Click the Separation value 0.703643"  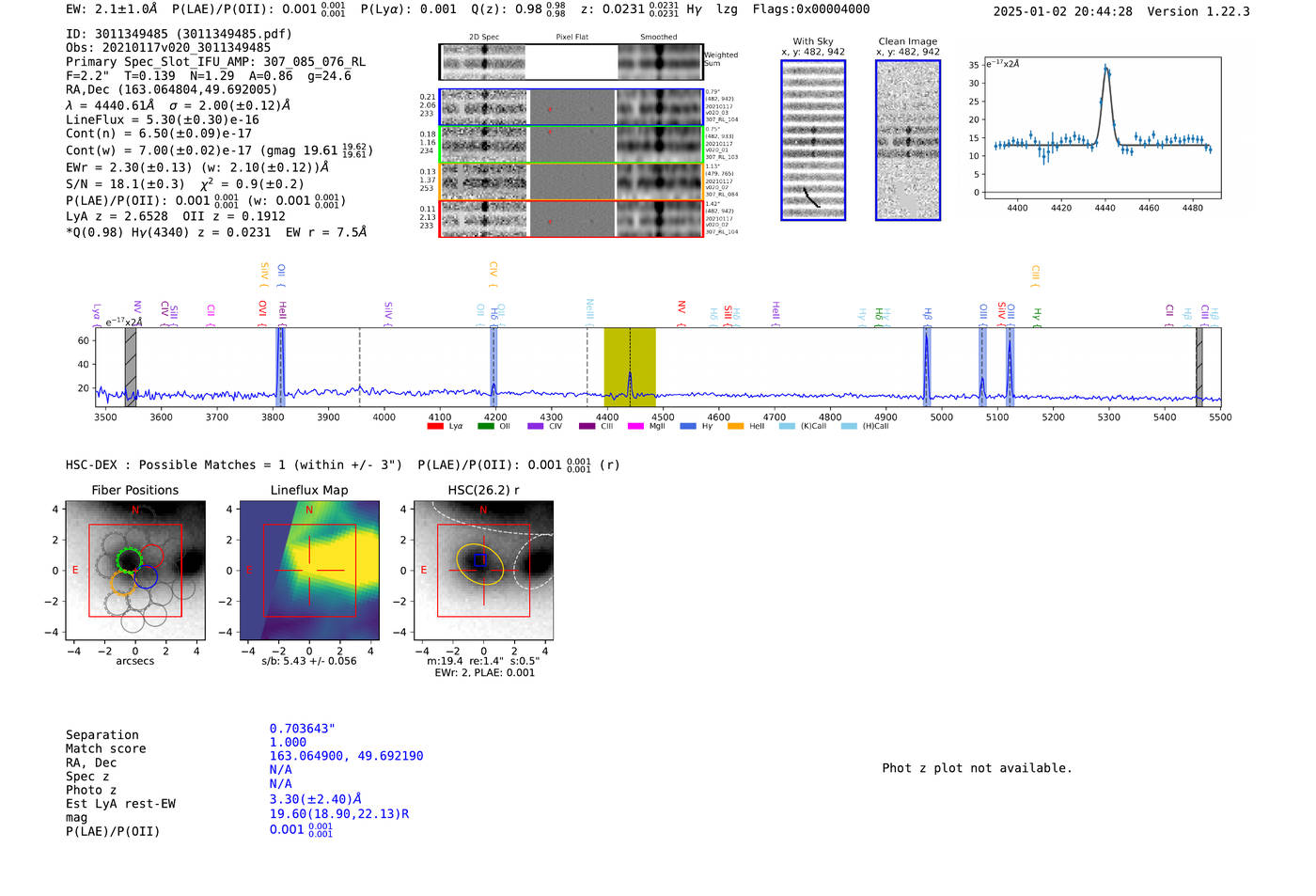click(x=303, y=729)
